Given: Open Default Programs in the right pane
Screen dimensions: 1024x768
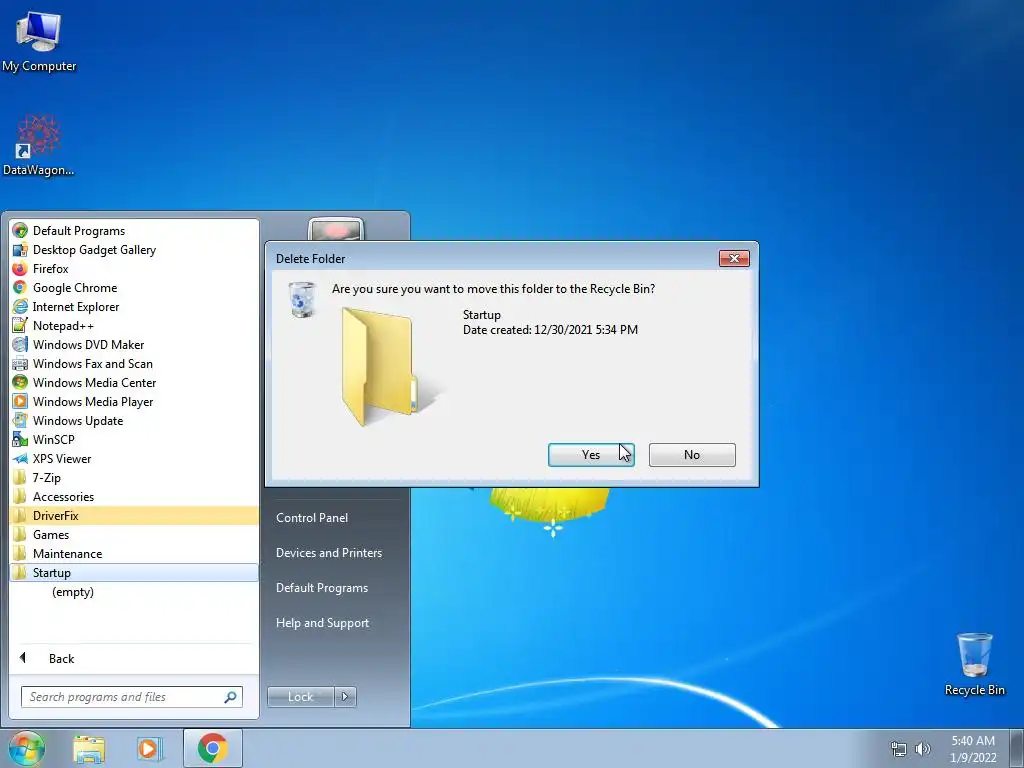Looking at the screenshot, I should coord(322,588).
